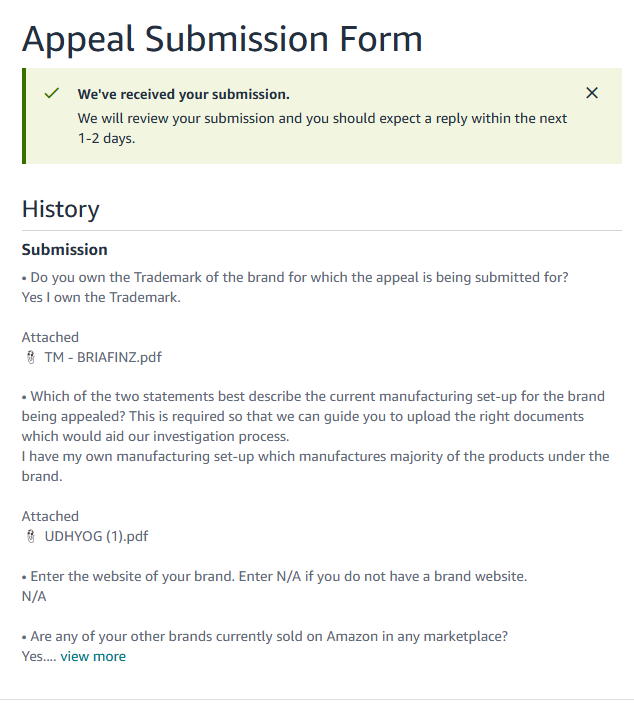Click the 1-2 days review message text

(x=322, y=128)
